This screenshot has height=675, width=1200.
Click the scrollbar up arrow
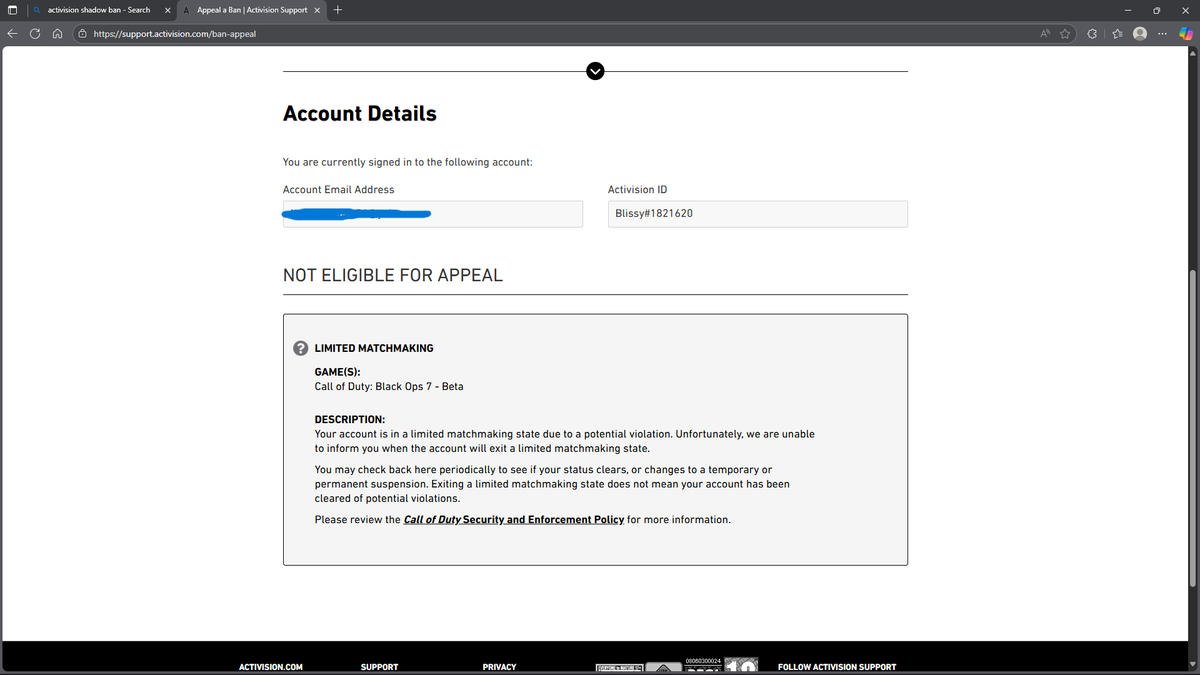point(1191,54)
